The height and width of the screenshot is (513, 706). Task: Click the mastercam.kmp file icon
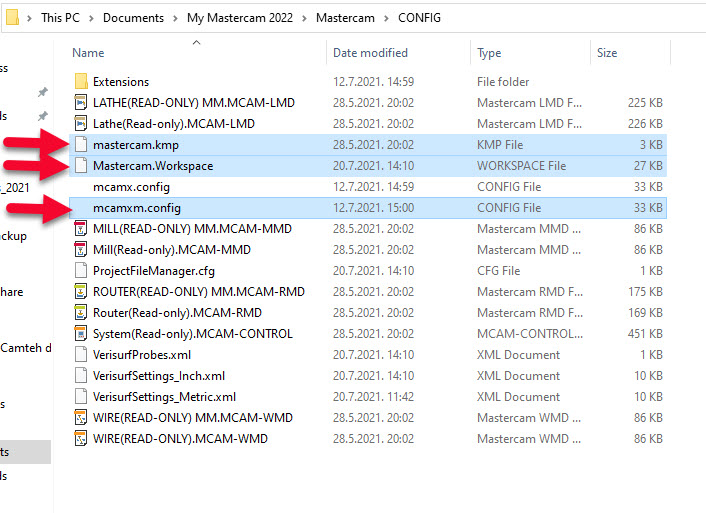click(x=81, y=145)
